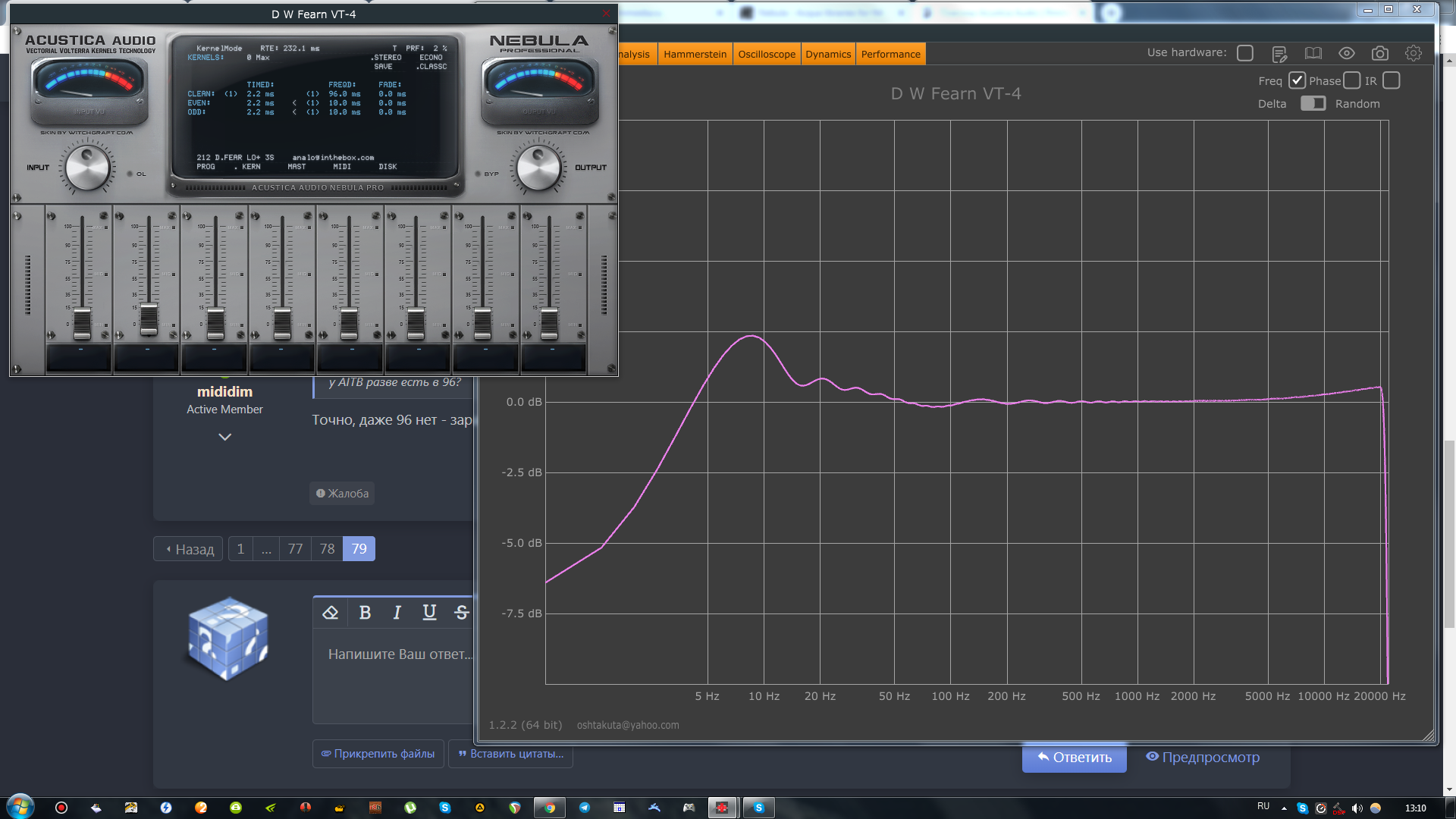Screen dimensions: 1456x819
Task: Toggle the eye view icon in analyzer
Action: (x=1347, y=53)
